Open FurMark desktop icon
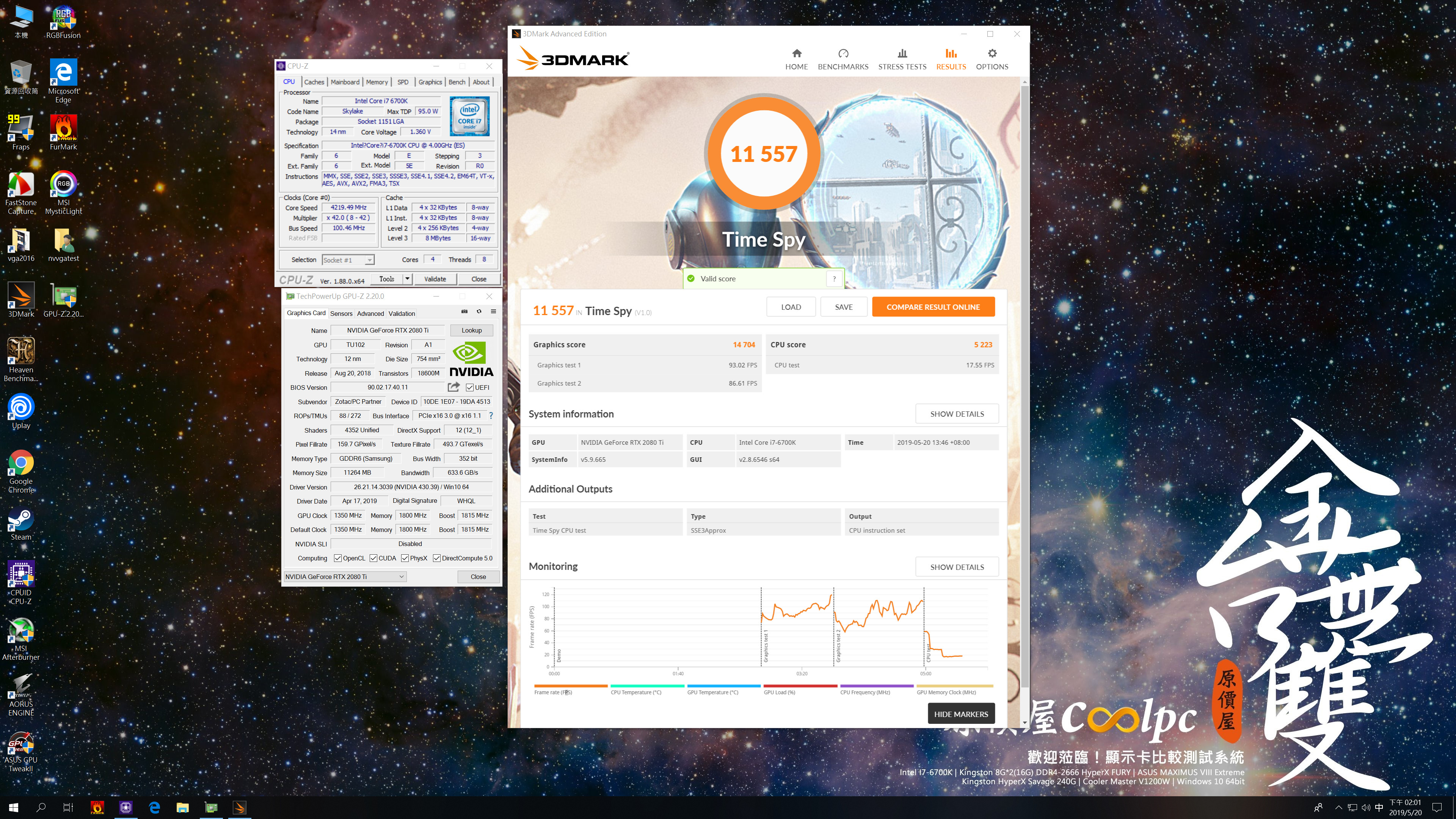 63,133
